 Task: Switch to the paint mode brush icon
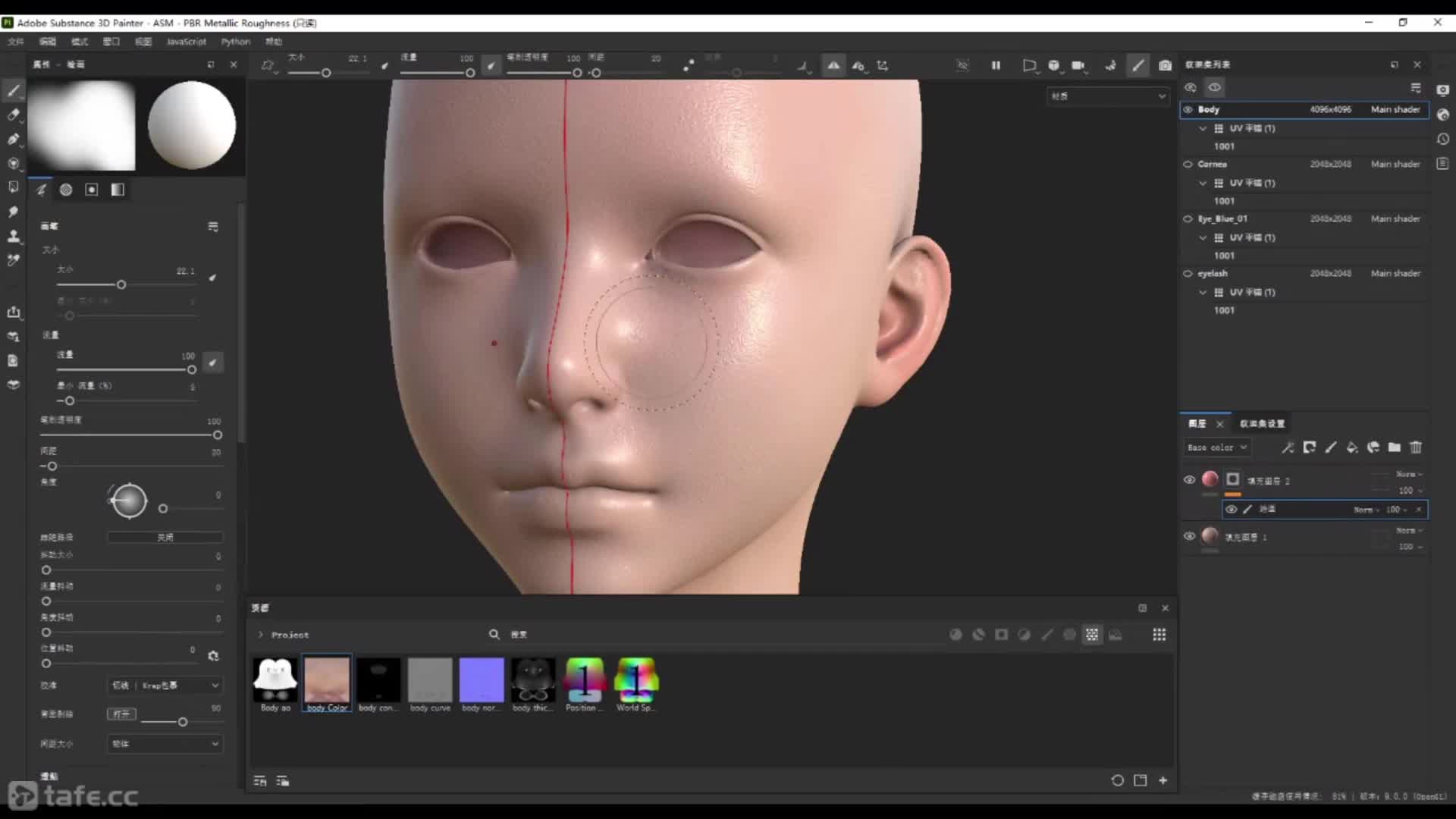pos(1138,66)
